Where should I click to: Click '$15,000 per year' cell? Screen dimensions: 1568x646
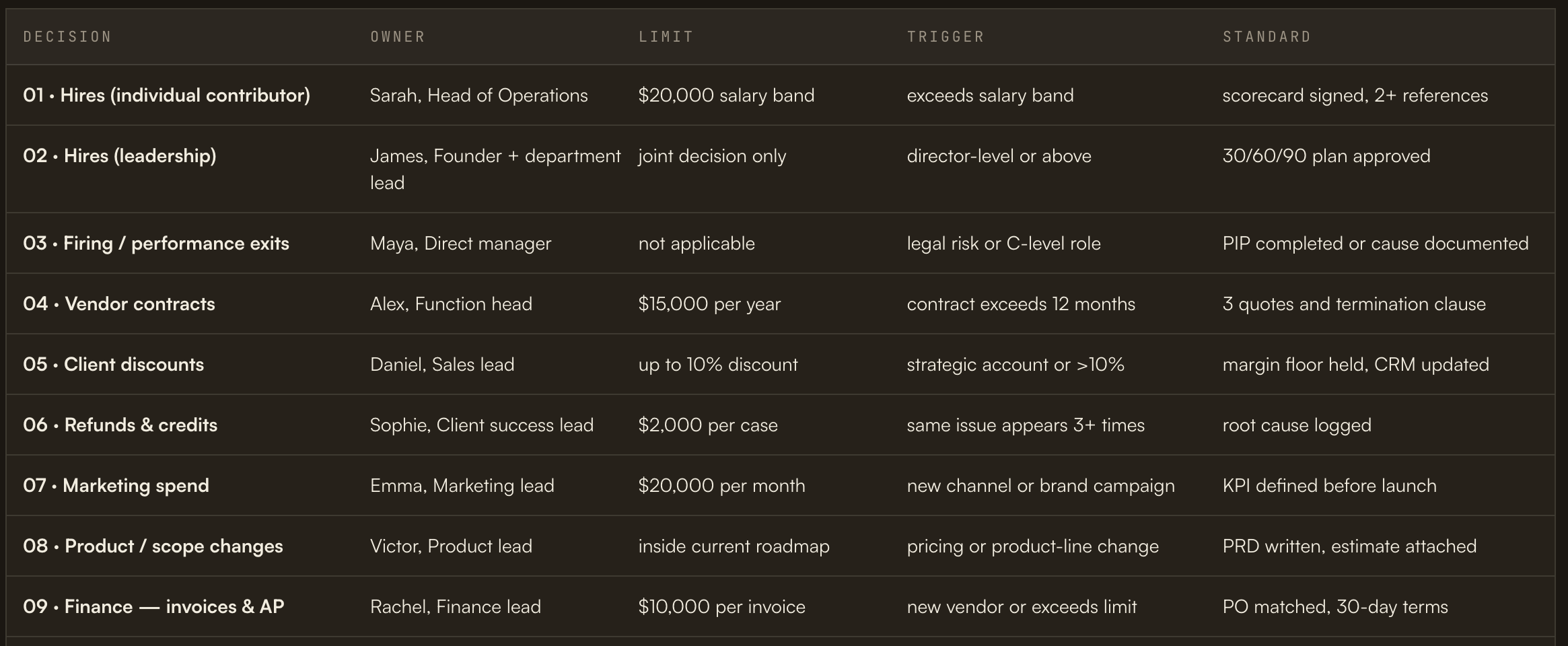(709, 303)
